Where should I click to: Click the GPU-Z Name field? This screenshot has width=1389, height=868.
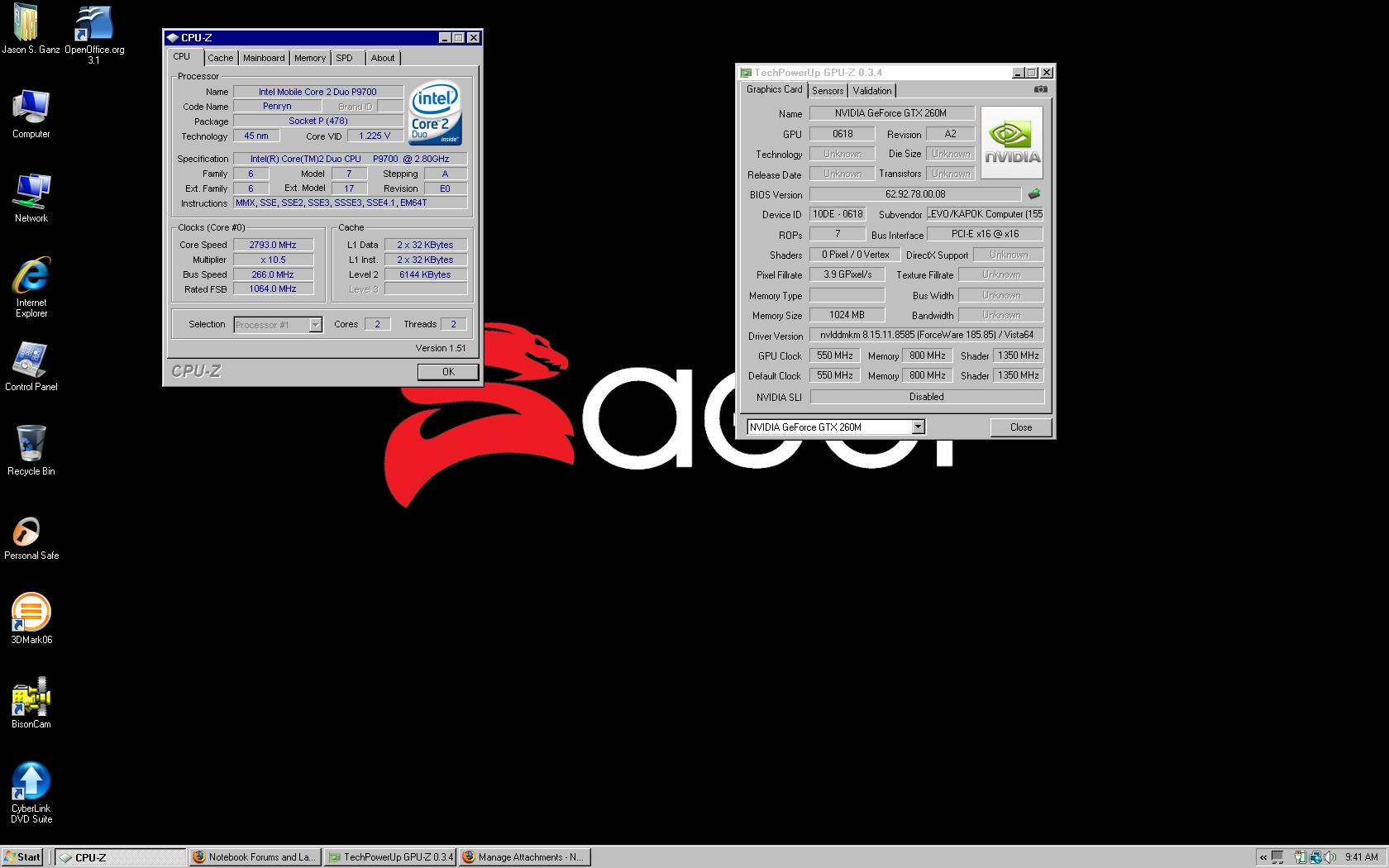pos(891,113)
